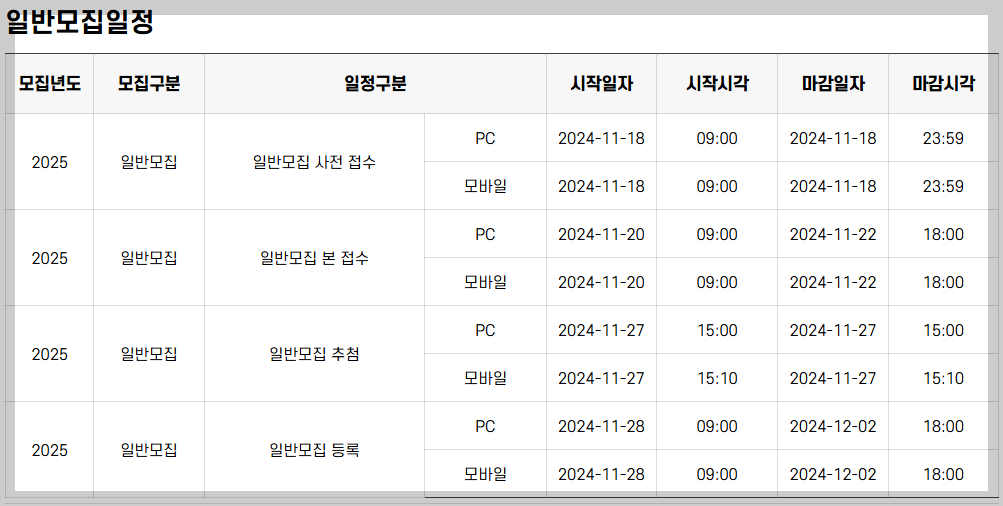Click 마감시각 15:10 in 추첨 모바일 row
The width and height of the screenshot is (1003, 506).
[944, 378]
